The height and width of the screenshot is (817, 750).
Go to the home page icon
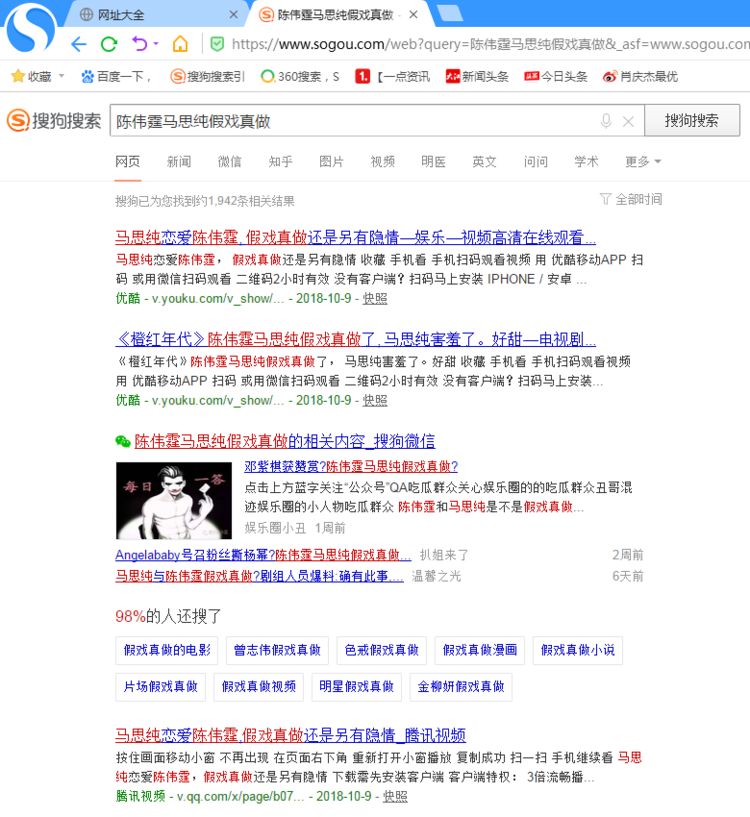click(x=180, y=44)
